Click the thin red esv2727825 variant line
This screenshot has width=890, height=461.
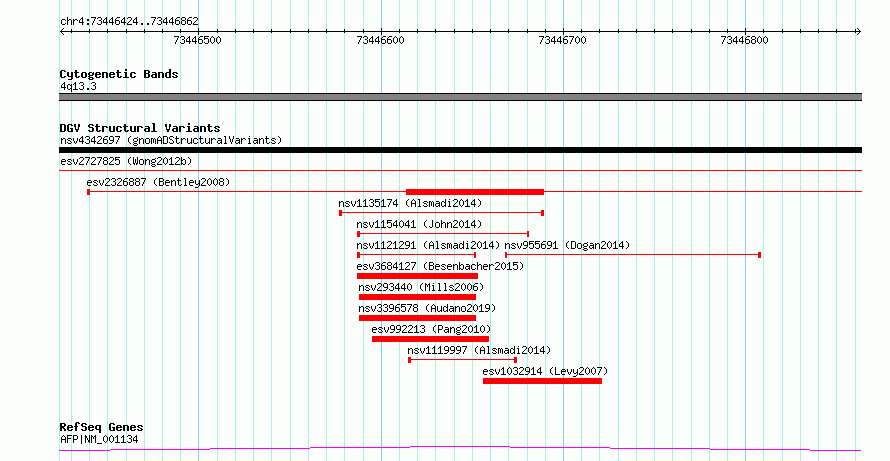click(x=460, y=170)
